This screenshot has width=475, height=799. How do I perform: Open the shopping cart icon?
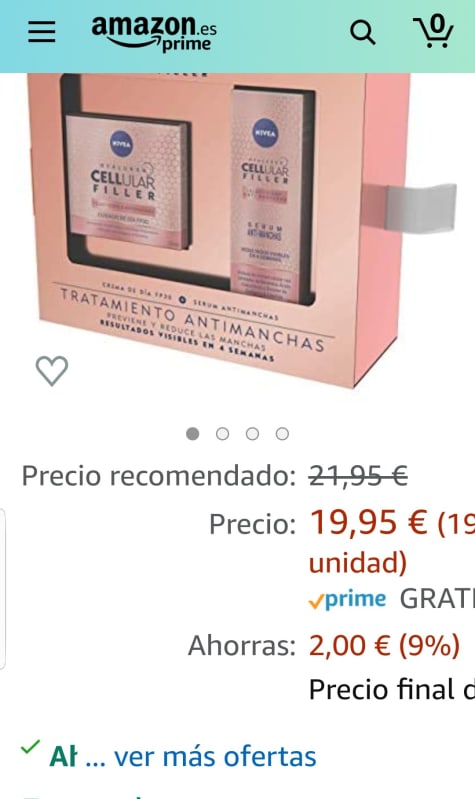point(433,32)
